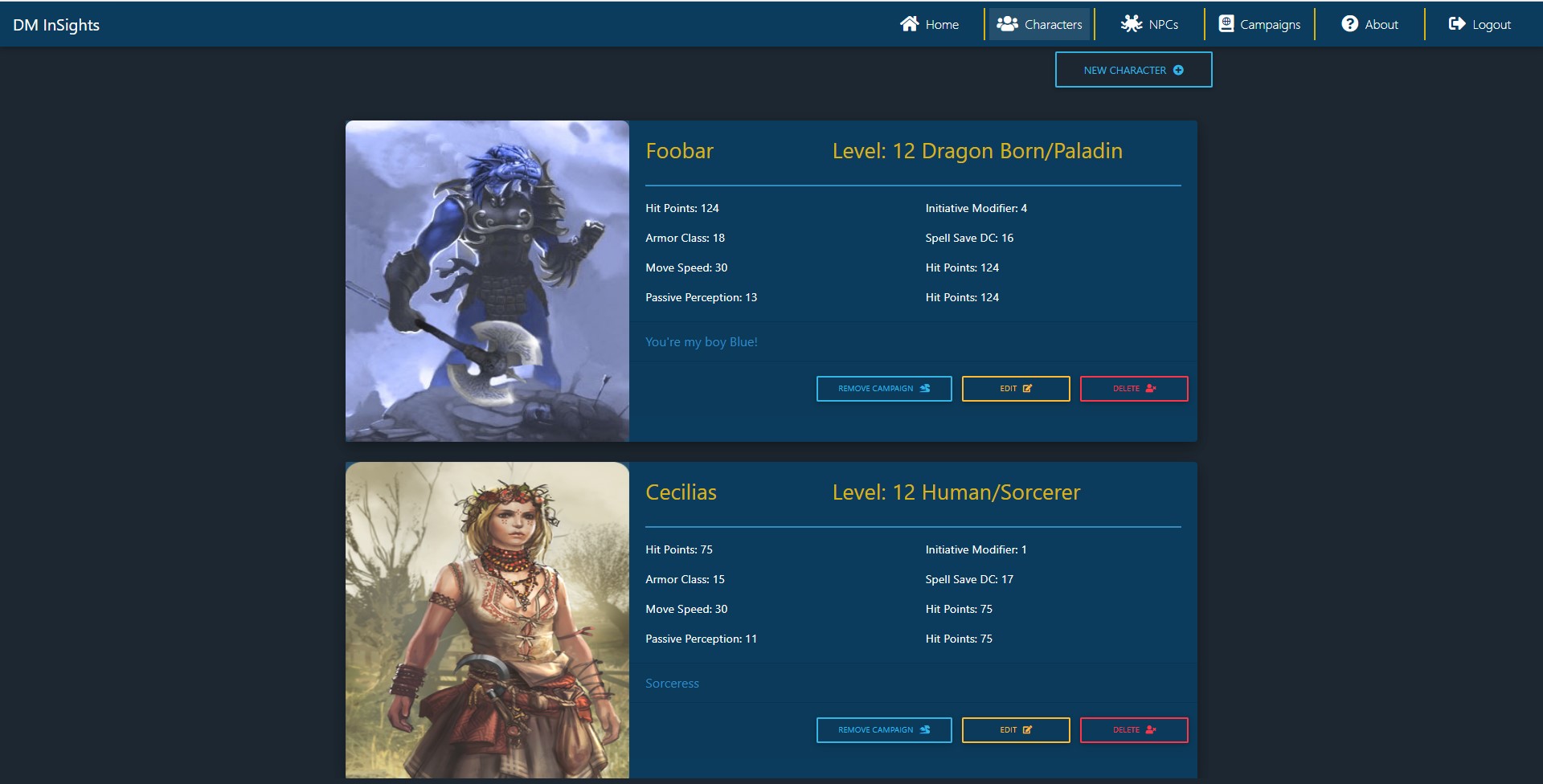Select Logout in the navigation bar
Viewport: 1543px width, 784px height.
1480,24
